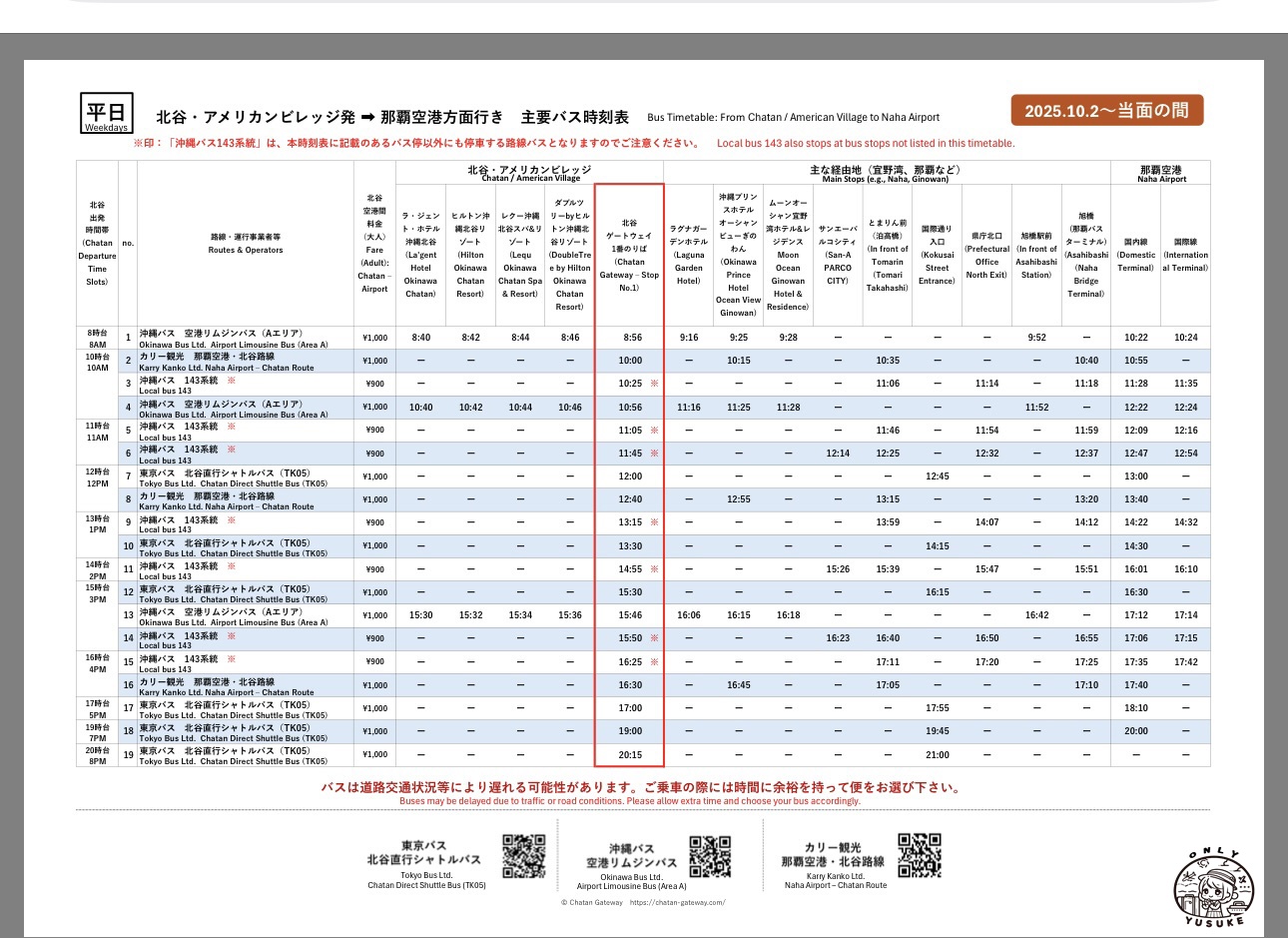Viewport: 1288px width, 938px height.
Task: Select the ¥1,000 fare in row 1
Action: [374, 336]
